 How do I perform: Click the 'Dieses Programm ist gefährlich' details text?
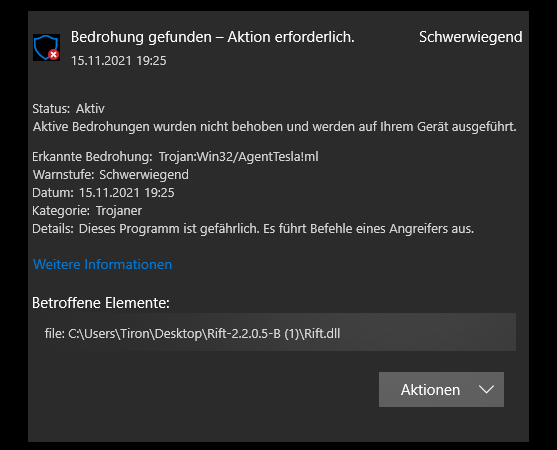(276, 229)
